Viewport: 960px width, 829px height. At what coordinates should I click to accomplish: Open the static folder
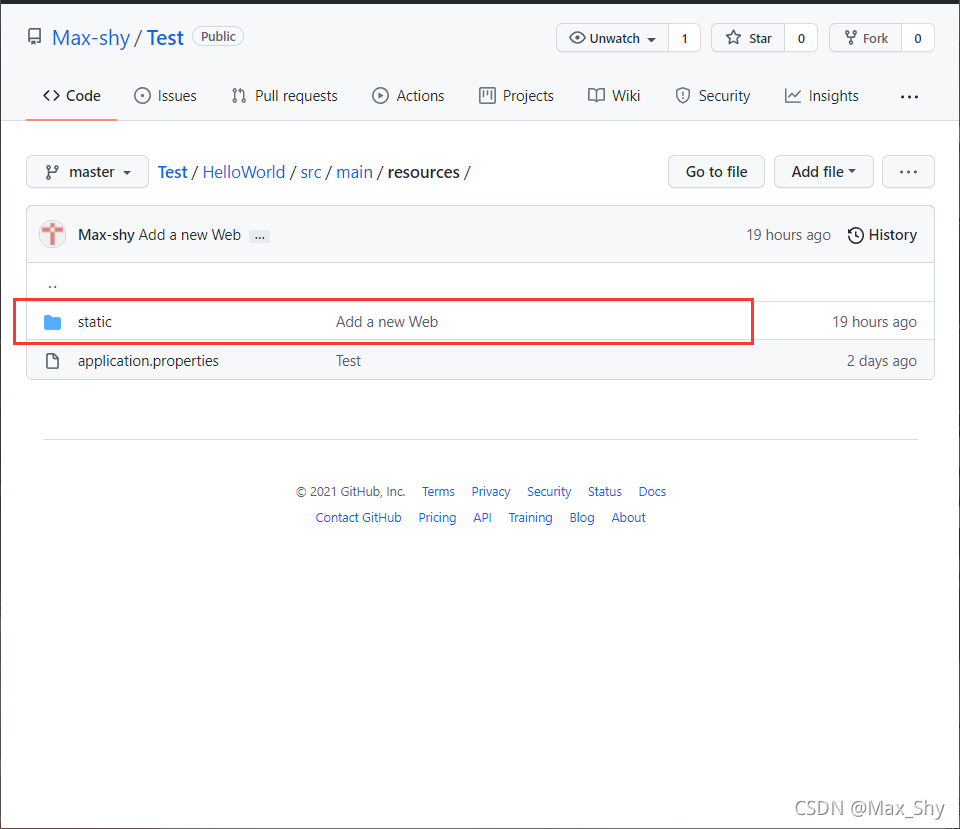point(95,322)
